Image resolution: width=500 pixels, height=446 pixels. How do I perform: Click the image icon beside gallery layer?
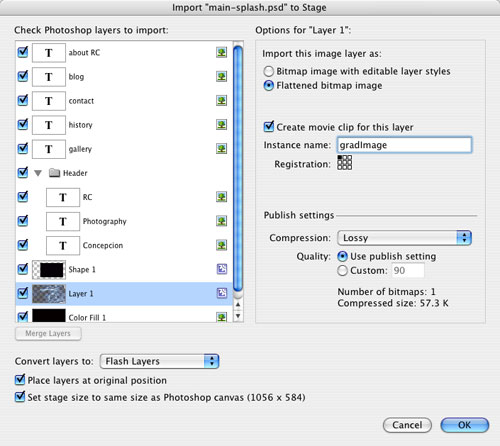(221, 149)
